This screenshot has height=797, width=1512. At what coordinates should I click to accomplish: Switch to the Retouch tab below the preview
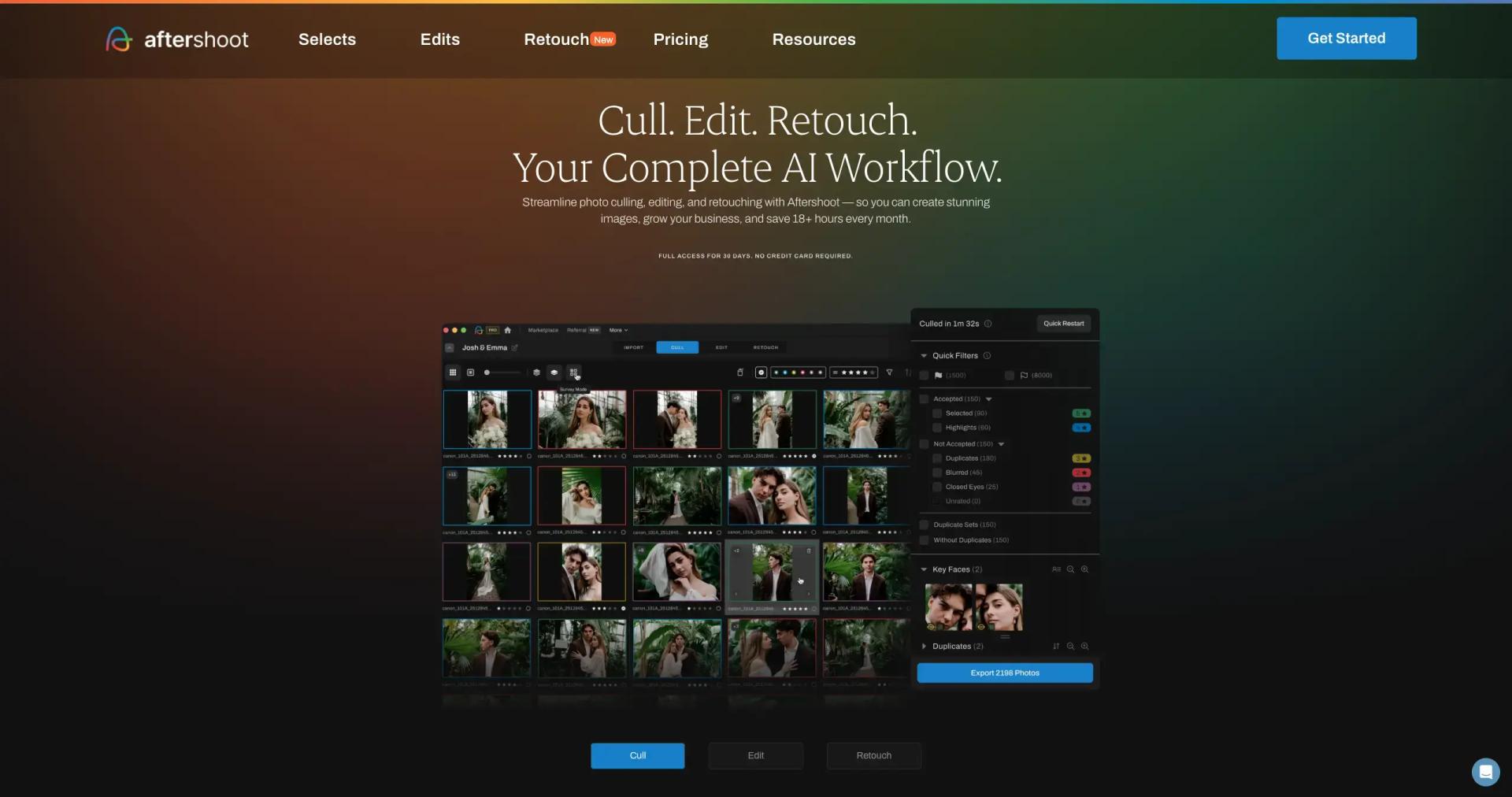[x=873, y=755]
